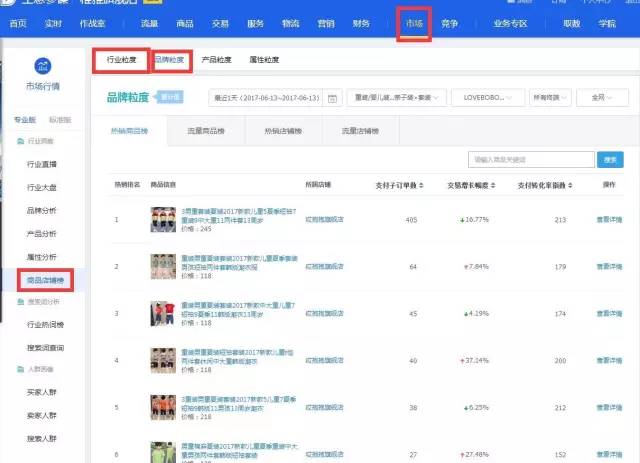Viewport: 640px width, 463px height.
Task: Open 卖家人群 in sidebar
Action: click(x=42, y=415)
